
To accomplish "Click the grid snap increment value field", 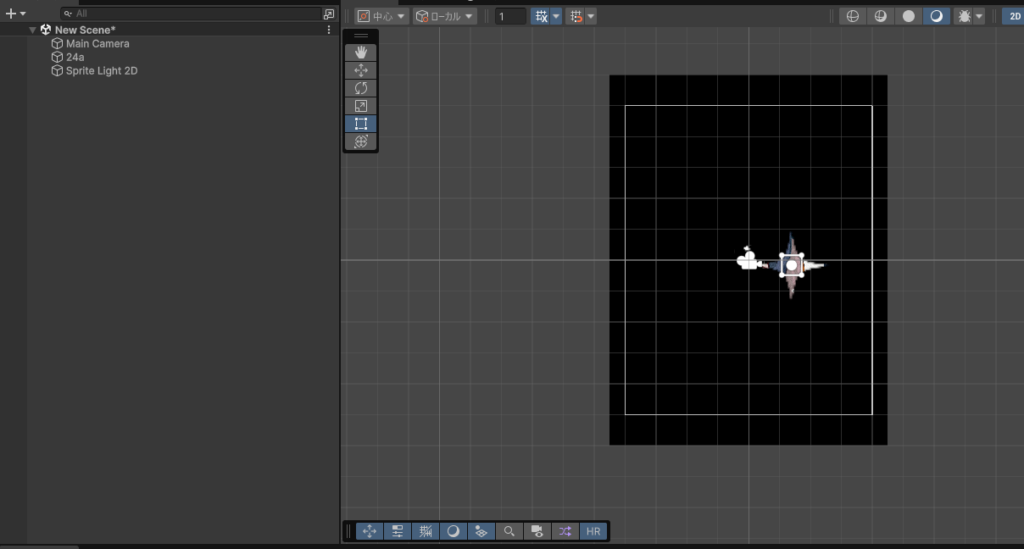I will coord(510,16).
